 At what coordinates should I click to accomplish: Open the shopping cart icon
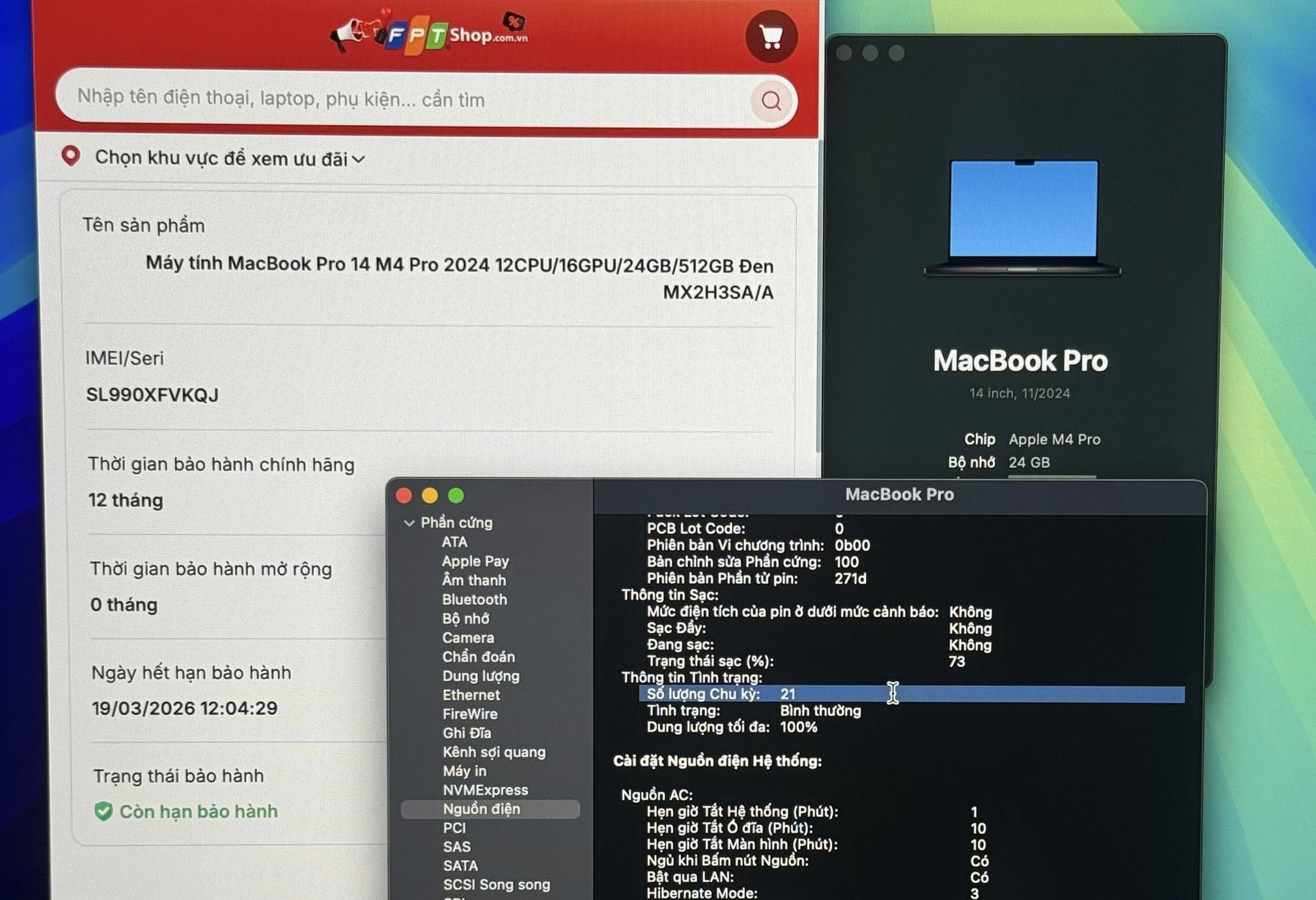[x=771, y=37]
